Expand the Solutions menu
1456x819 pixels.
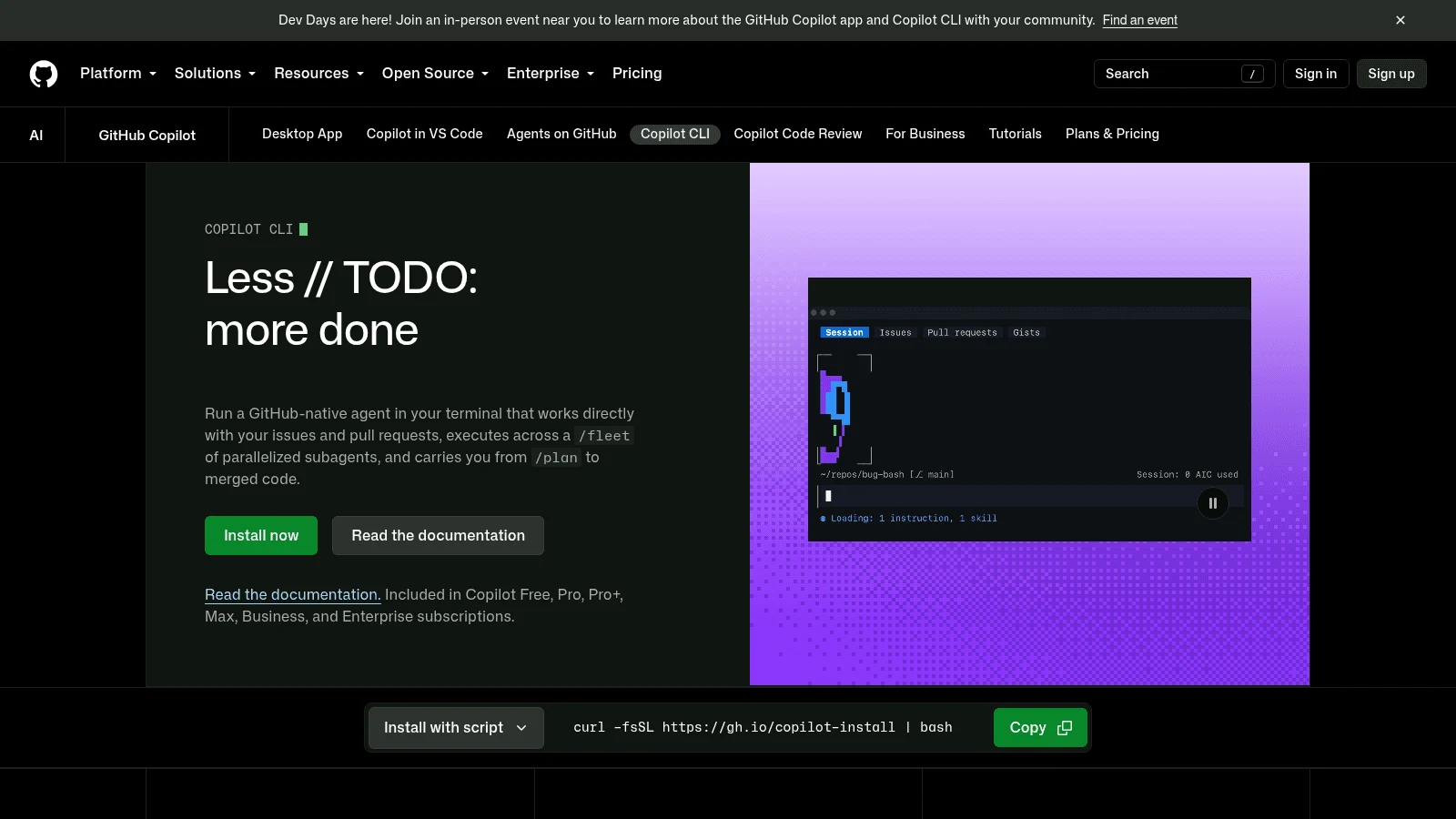pos(215,74)
